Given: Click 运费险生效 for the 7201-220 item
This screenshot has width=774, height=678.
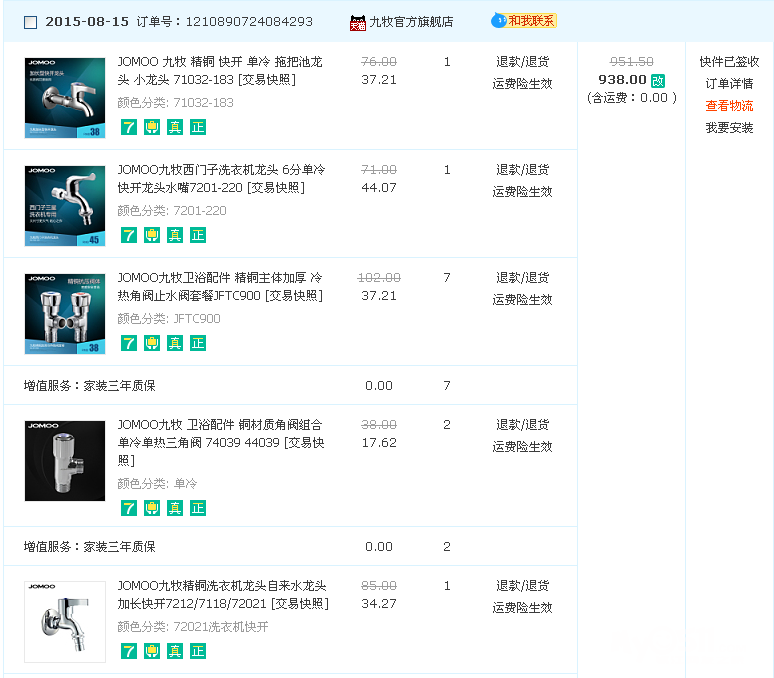Looking at the screenshot, I should [522, 191].
